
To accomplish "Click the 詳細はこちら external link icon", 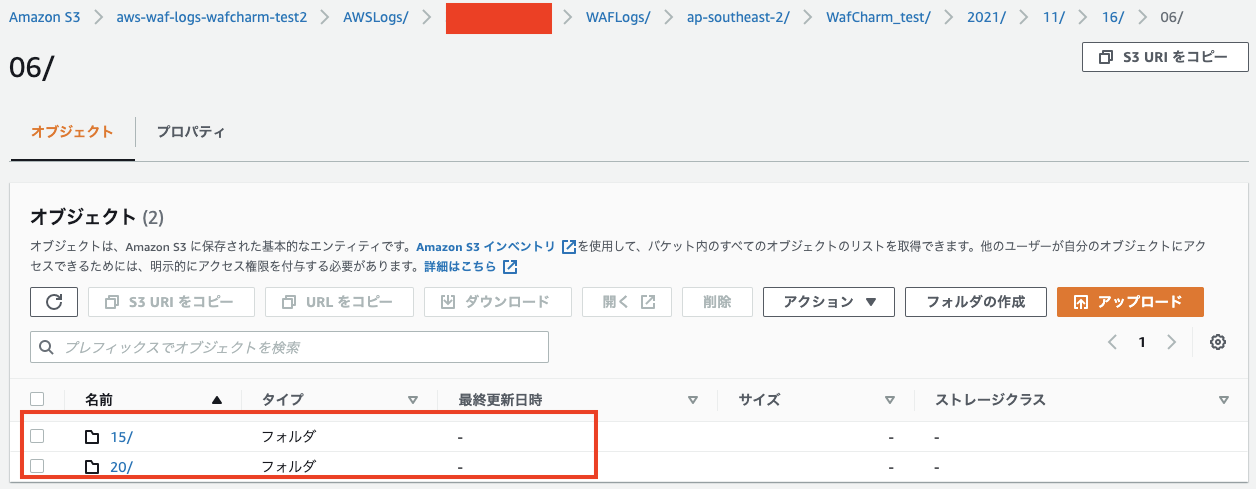I will [510, 267].
